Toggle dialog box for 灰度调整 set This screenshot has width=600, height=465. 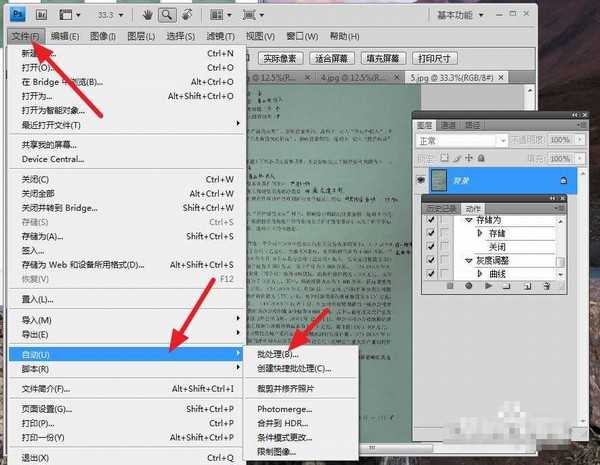[445, 260]
